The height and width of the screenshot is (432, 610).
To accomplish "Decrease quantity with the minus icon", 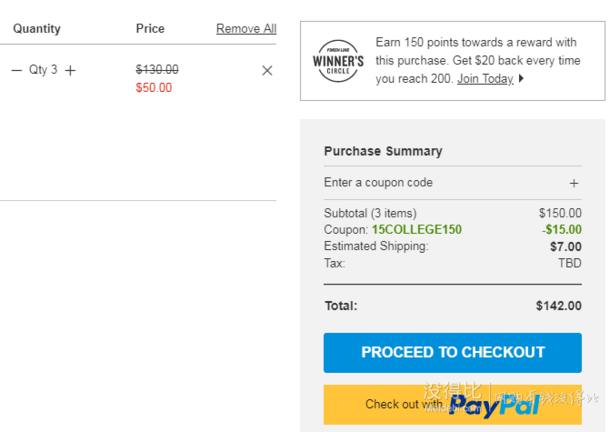I will pos(16,70).
